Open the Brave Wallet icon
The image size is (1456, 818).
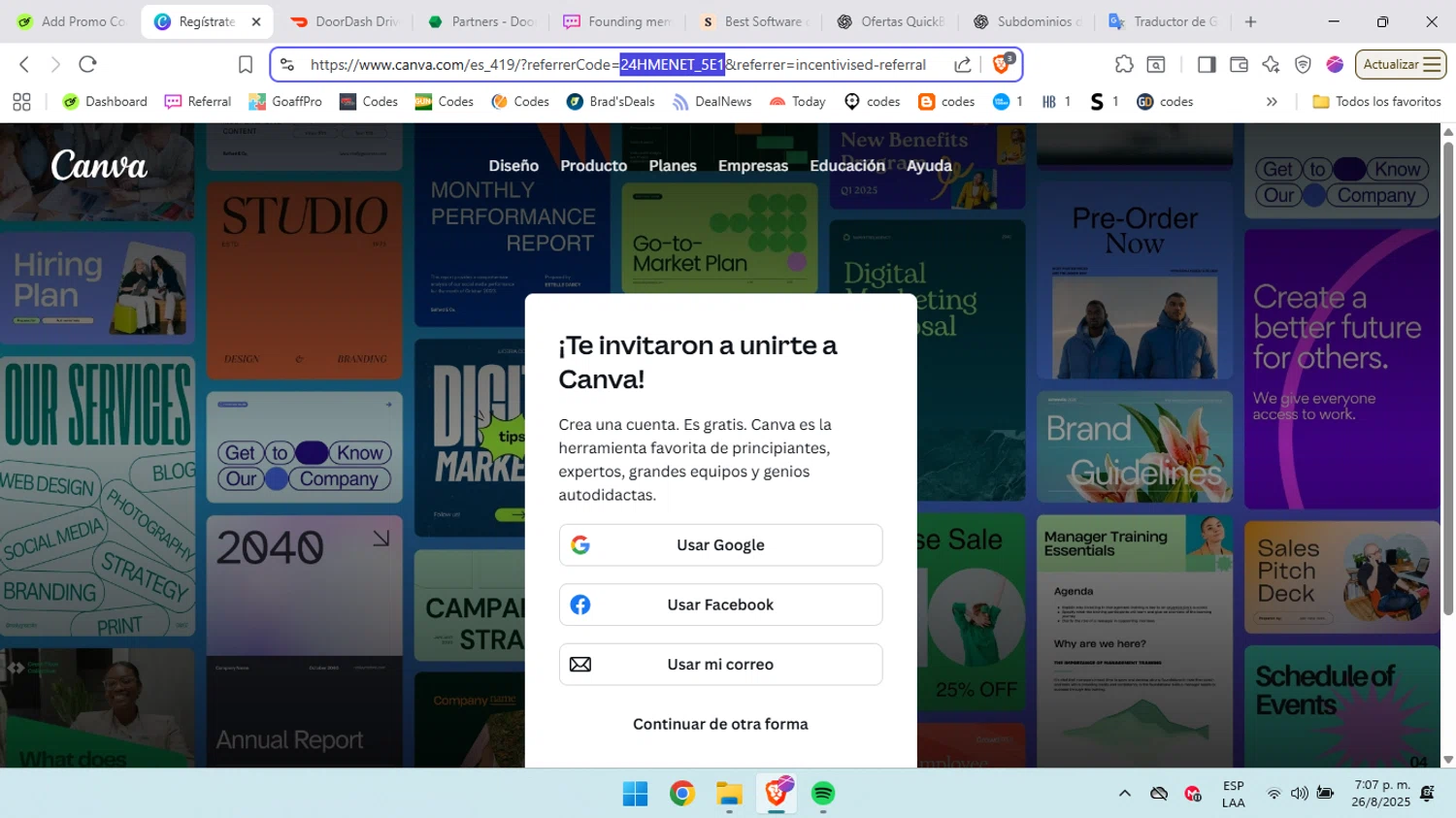tap(1239, 64)
